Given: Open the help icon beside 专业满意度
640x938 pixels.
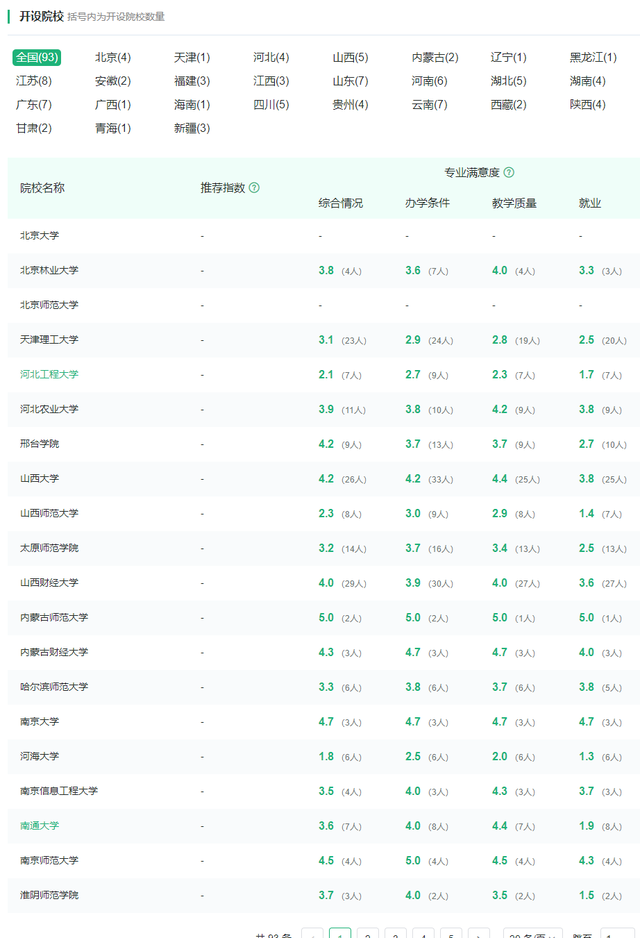Looking at the screenshot, I should click(x=509, y=172).
